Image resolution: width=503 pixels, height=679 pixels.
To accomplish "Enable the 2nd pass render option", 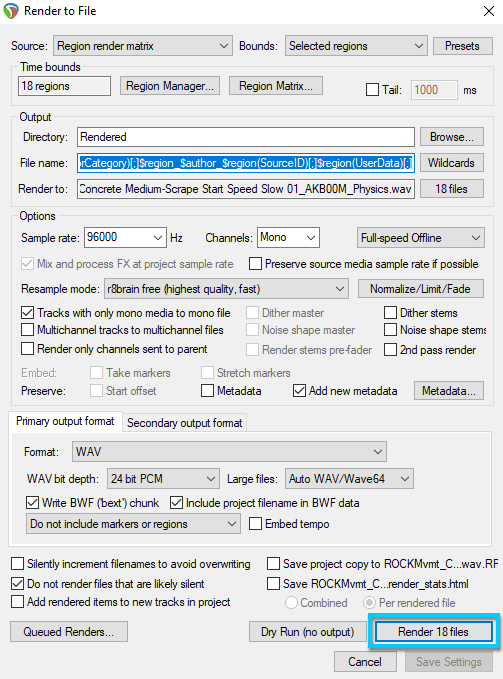I will pos(390,349).
